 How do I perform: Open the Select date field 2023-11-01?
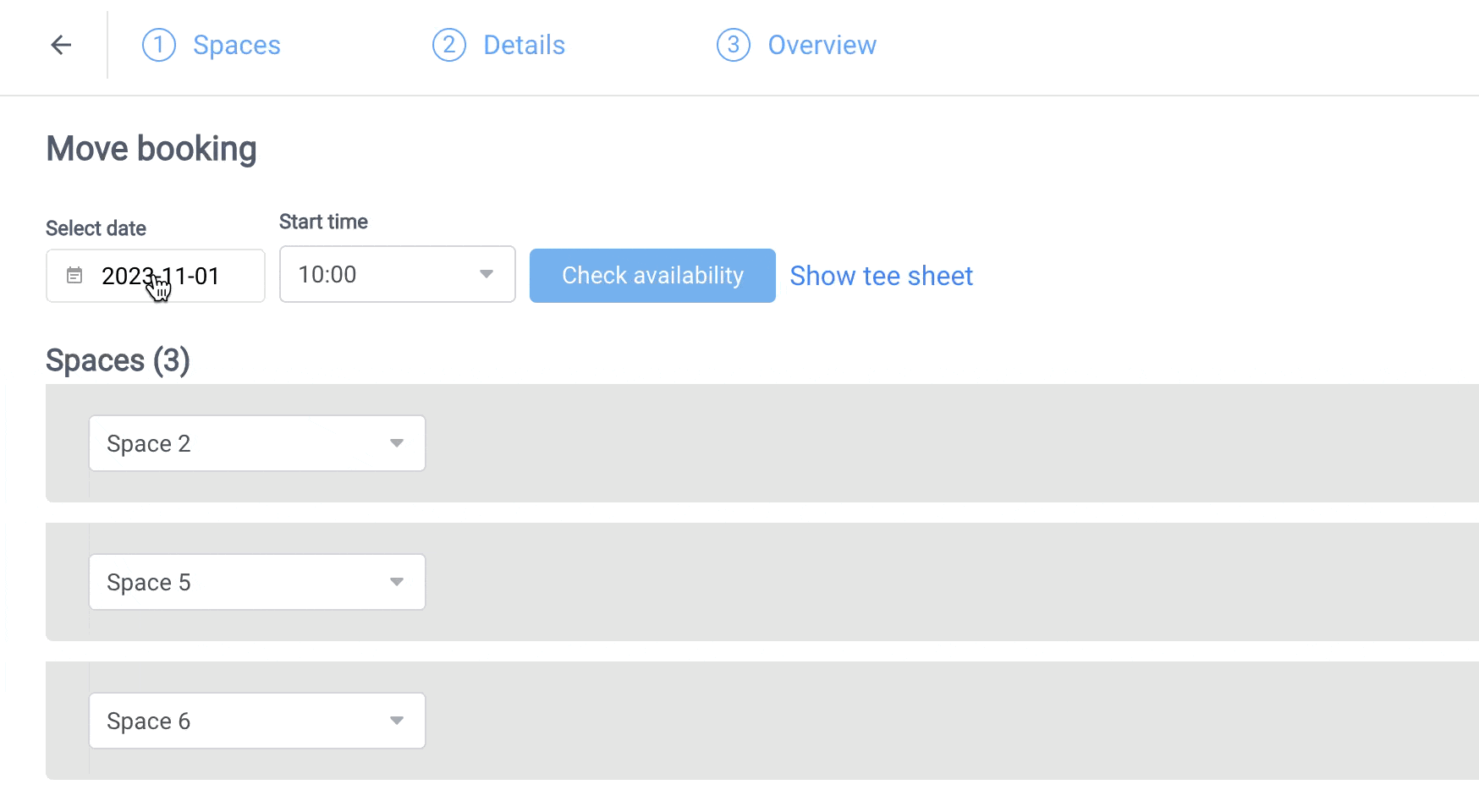pos(156,276)
